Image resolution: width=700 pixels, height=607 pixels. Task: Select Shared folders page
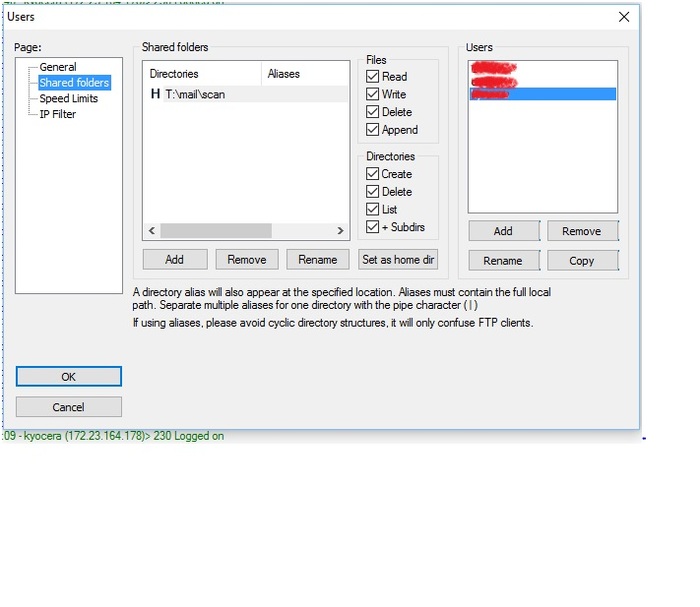click(x=74, y=83)
